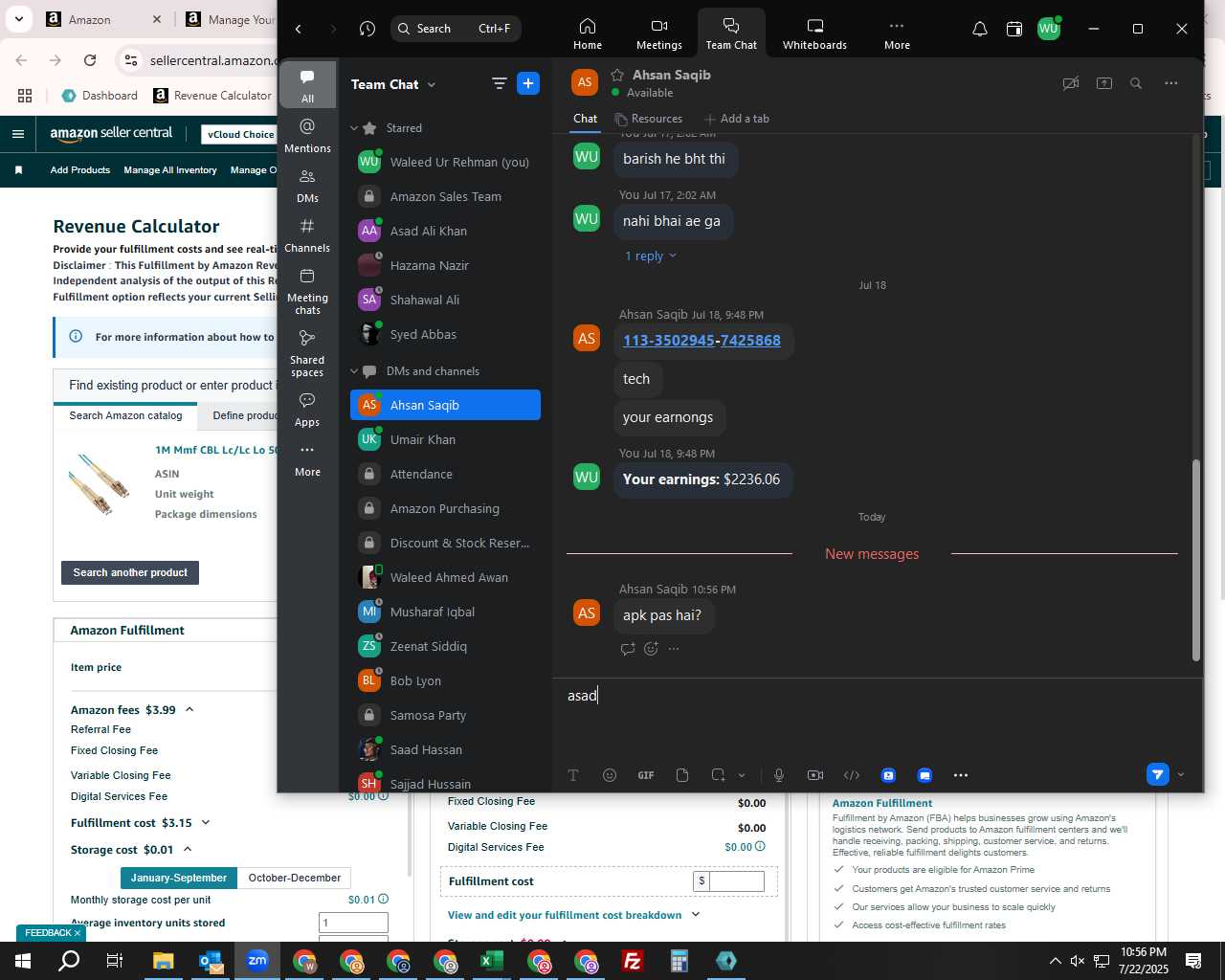Open the calendar icon in Zoom's top bar
The image size is (1225, 980).
(1014, 29)
